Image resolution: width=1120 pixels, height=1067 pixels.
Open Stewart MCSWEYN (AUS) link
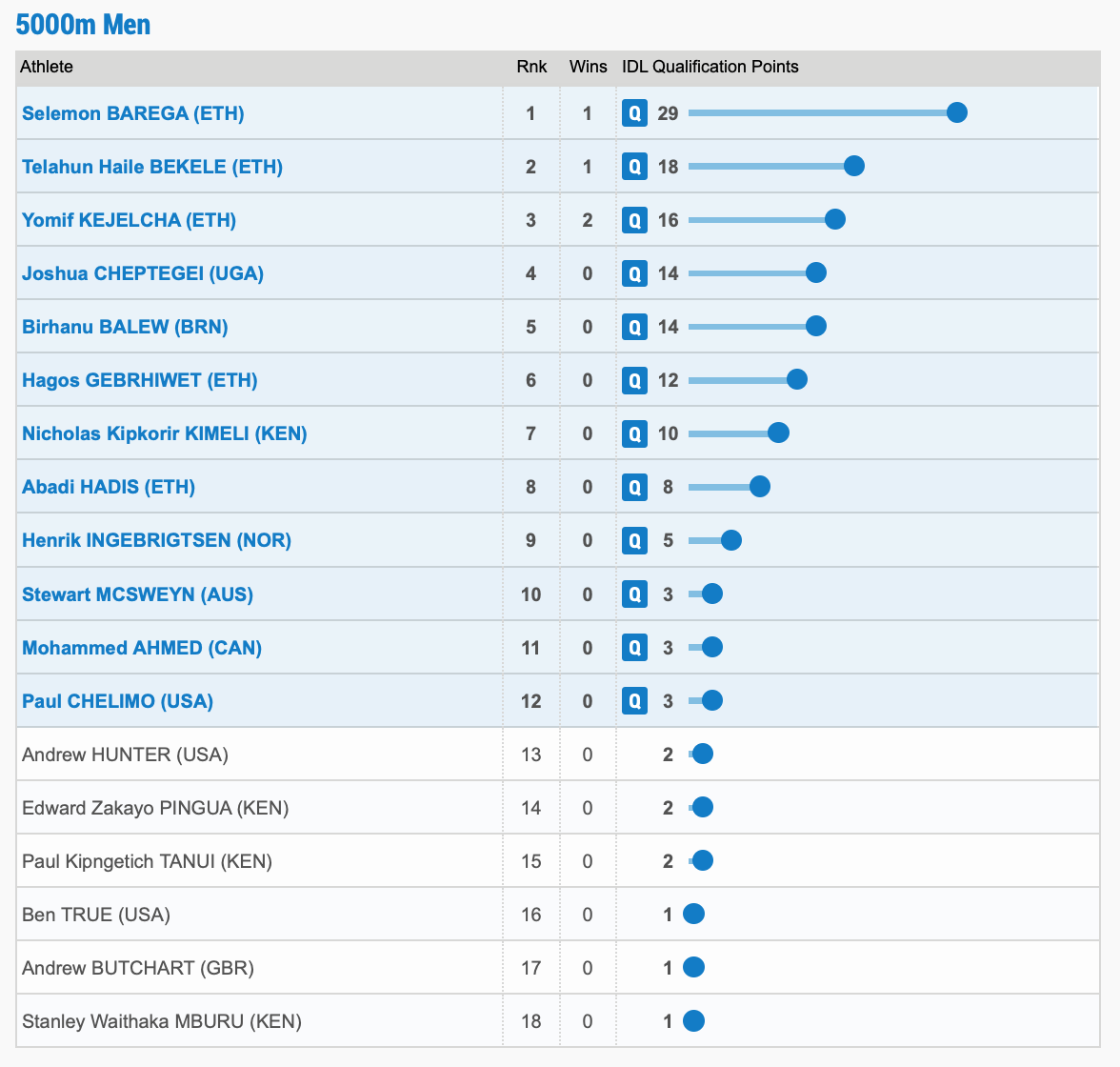click(137, 594)
